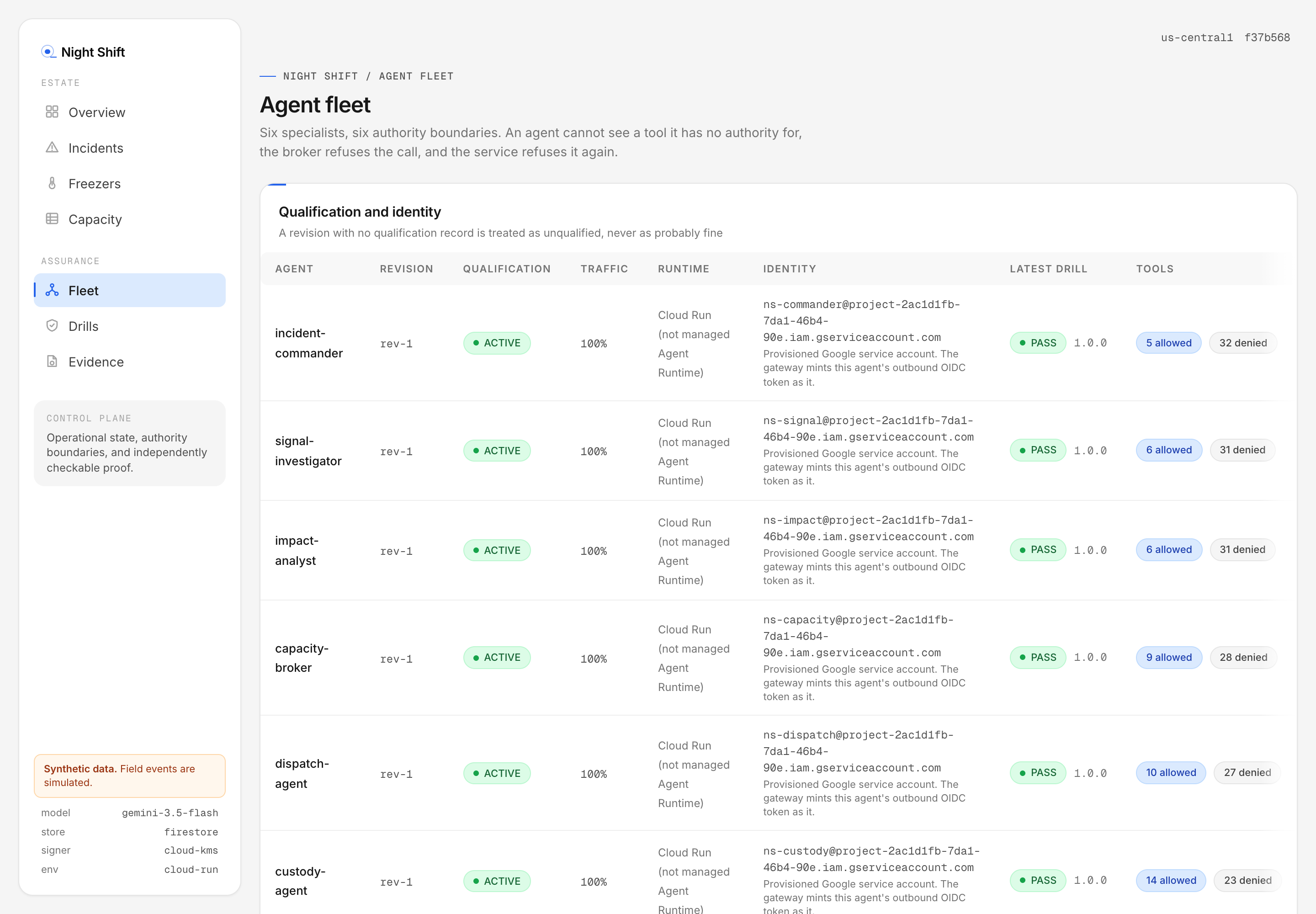Screen dimensions: 1316x914
Task: Click the Night Shift brand title
Action: tap(93, 52)
